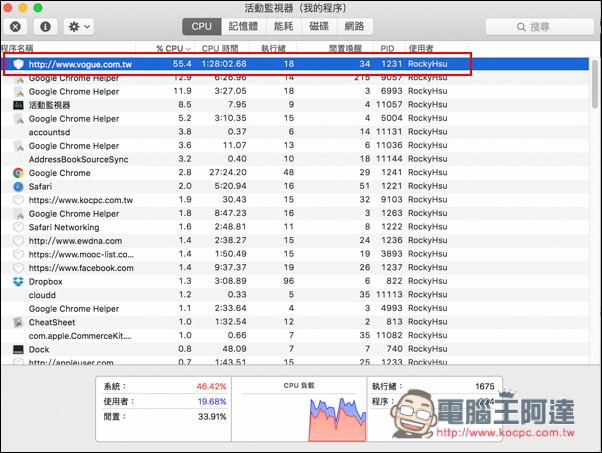This screenshot has width=602, height=453.
Task: Select the https://www.kocpc.com.tw process
Action: (296, 200)
